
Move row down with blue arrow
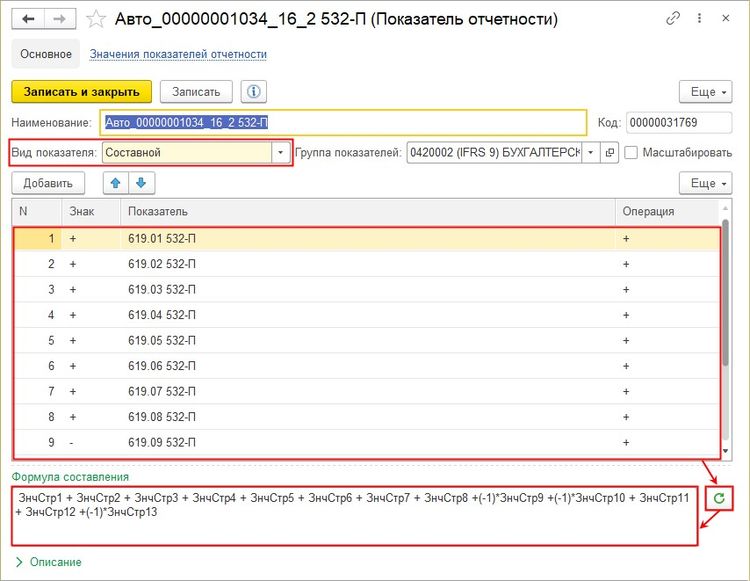(141, 183)
